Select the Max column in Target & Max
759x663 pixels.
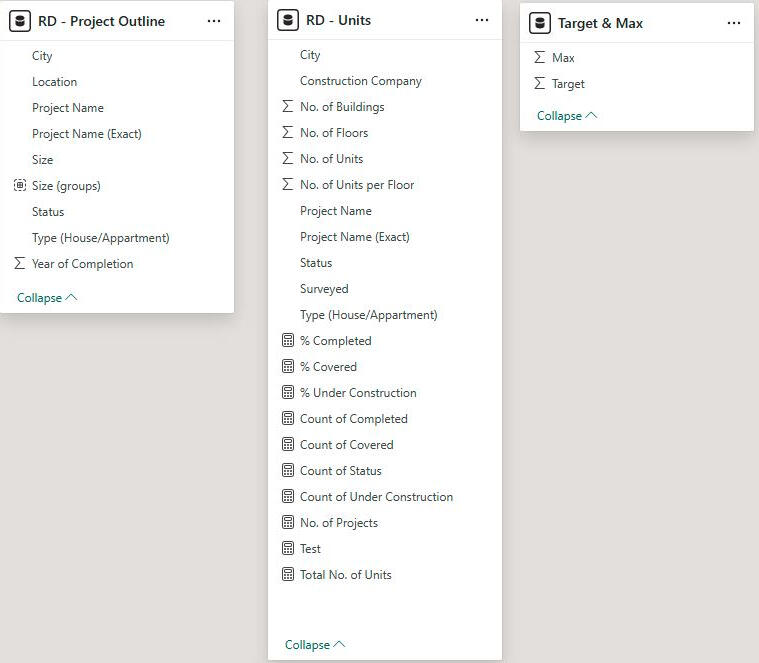[x=563, y=58]
